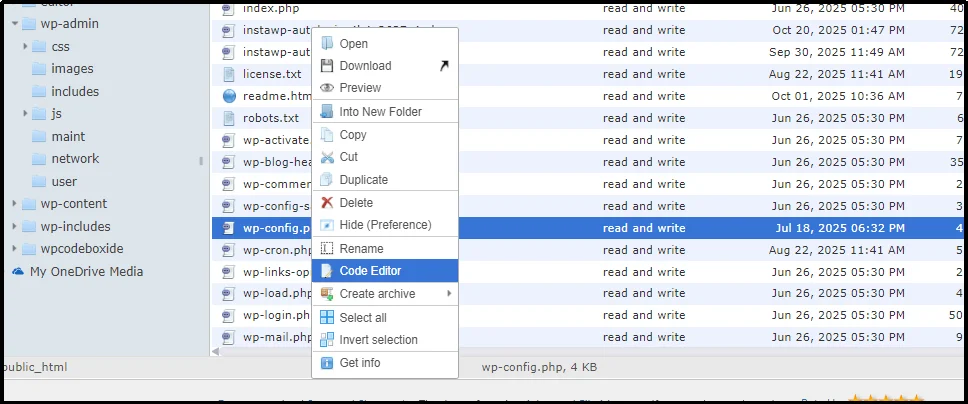Click the Create archive box icon
968x404 pixels.
(x=327, y=293)
